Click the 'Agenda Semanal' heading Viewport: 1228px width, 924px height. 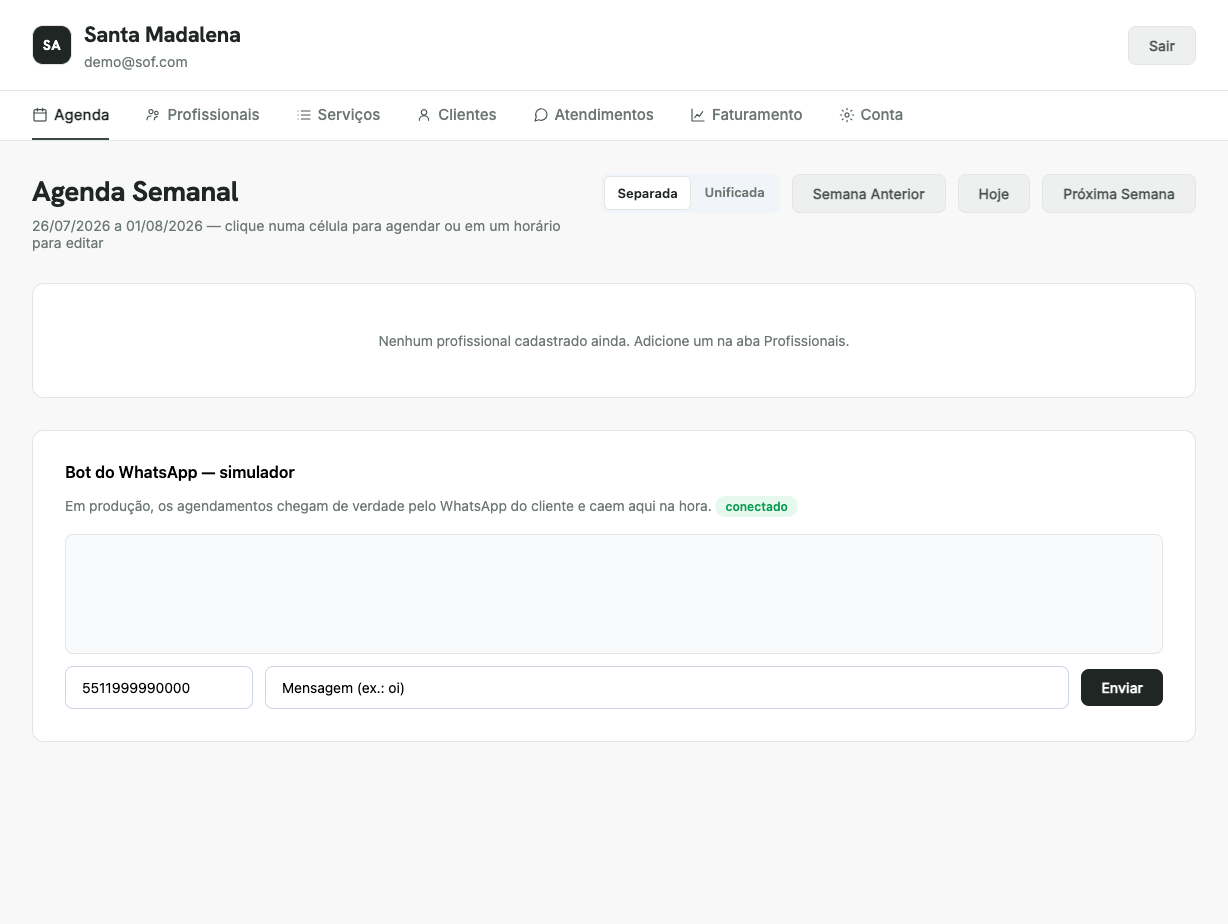click(135, 191)
